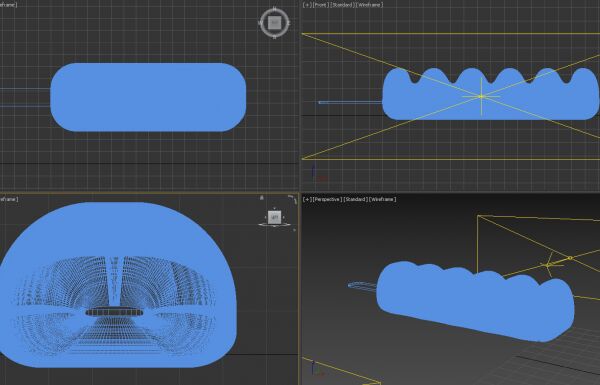Open the [+] menu of the Perspective viewport
This screenshot has width=600, height=385.
[307, 199]
